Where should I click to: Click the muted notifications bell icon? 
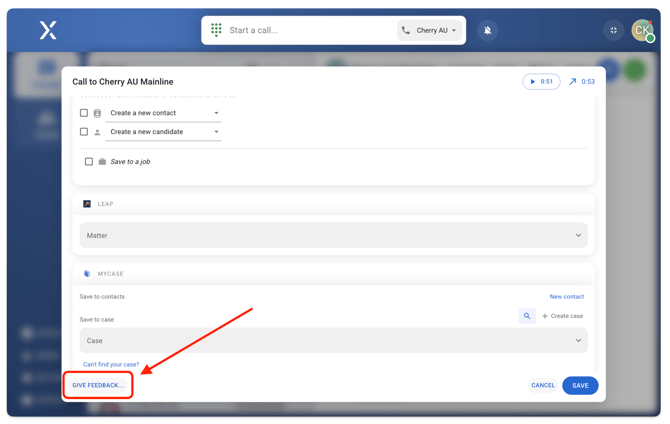tap(487, 30)
